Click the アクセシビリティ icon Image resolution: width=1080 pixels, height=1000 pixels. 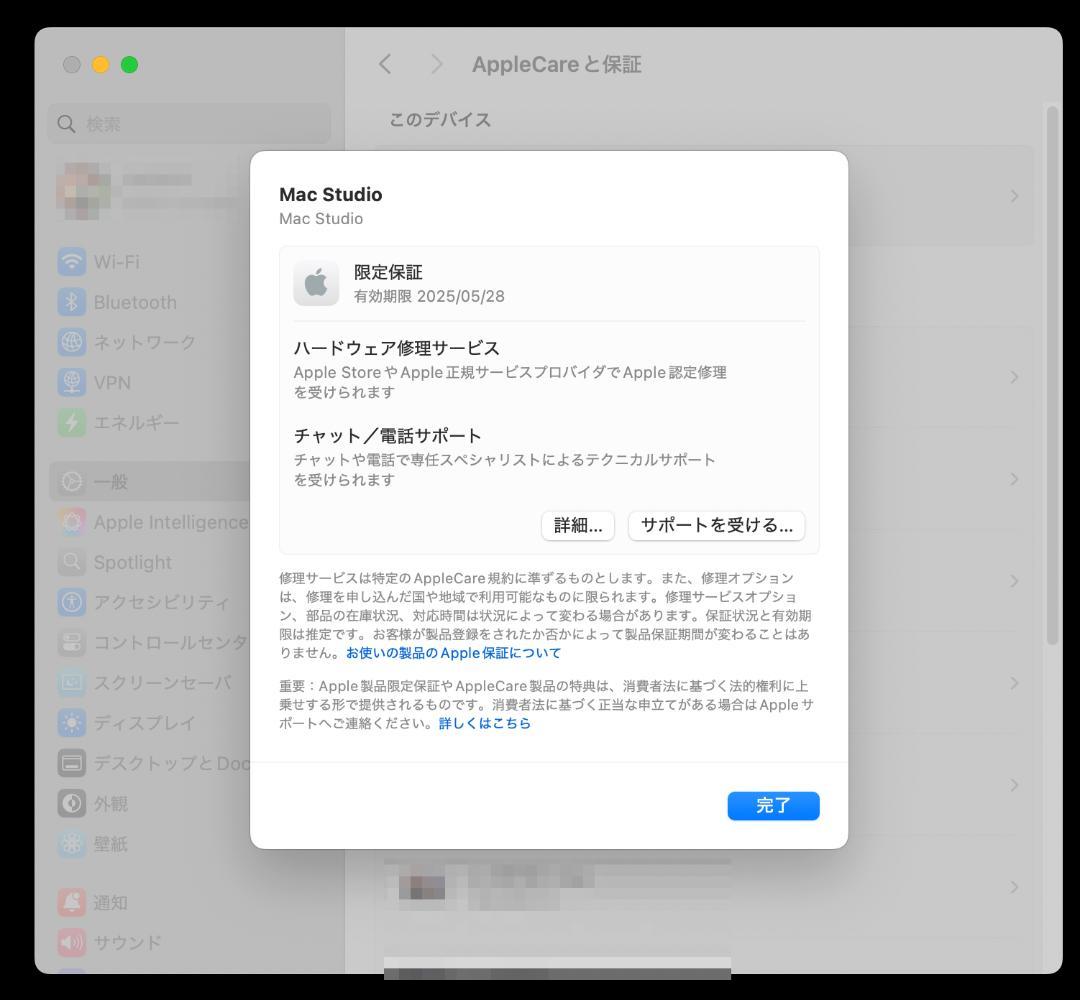click(x=71, y=602)
